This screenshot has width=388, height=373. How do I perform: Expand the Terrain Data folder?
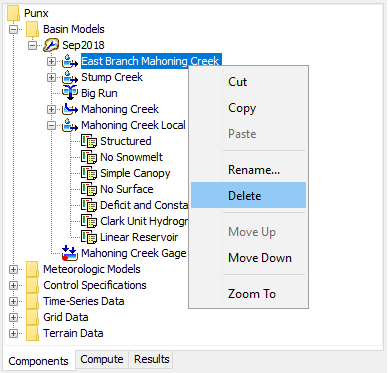click(x=13, y=333)
